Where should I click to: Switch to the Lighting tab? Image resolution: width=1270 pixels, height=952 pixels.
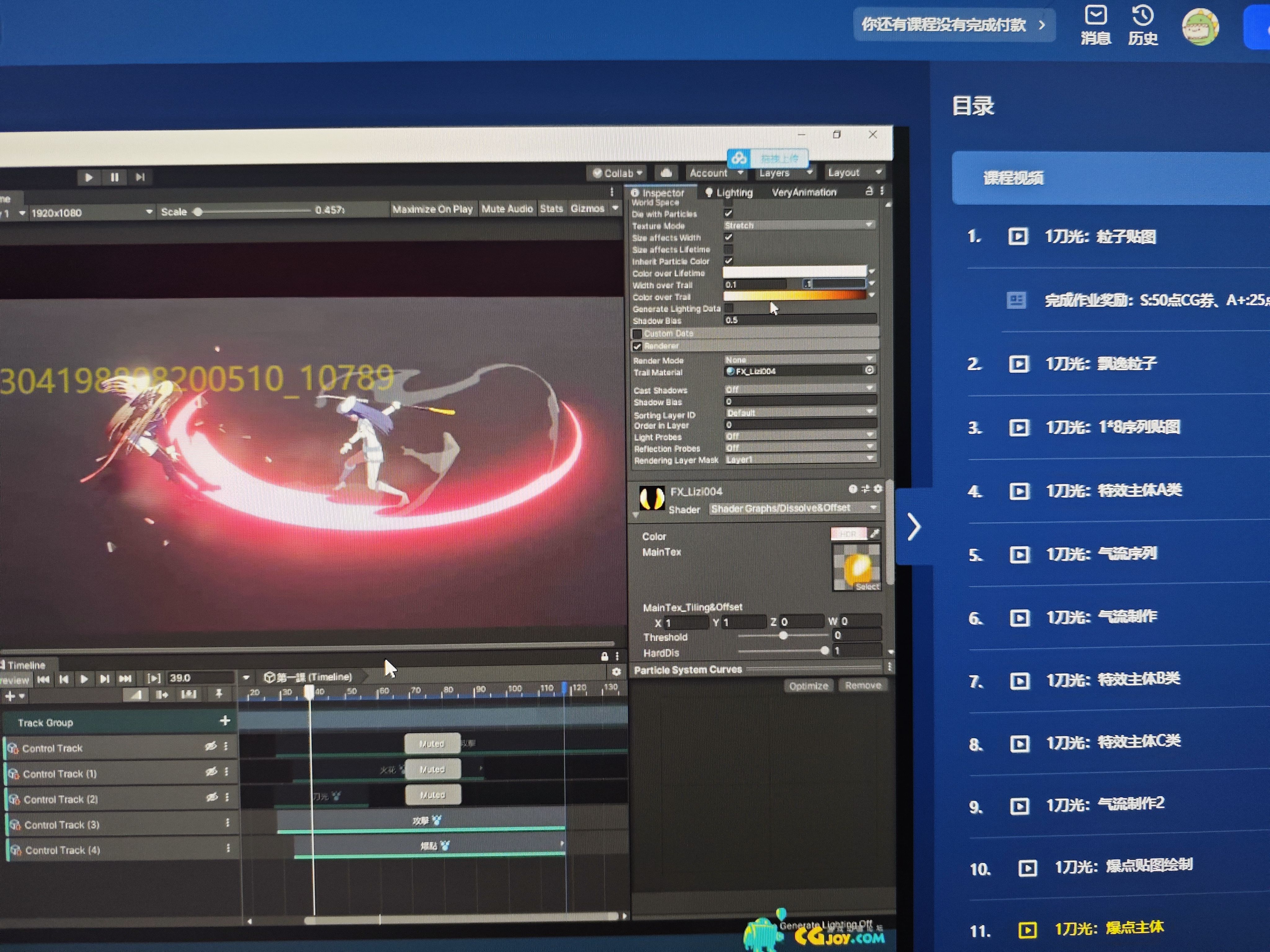(x=729, y=193)
